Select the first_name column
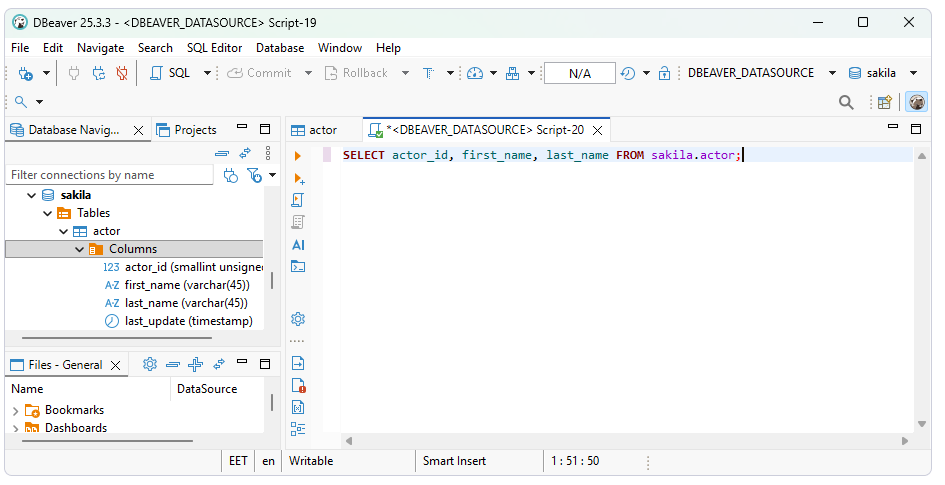The image size is (945, 485). pyautogui.click(x=177, y=285)
